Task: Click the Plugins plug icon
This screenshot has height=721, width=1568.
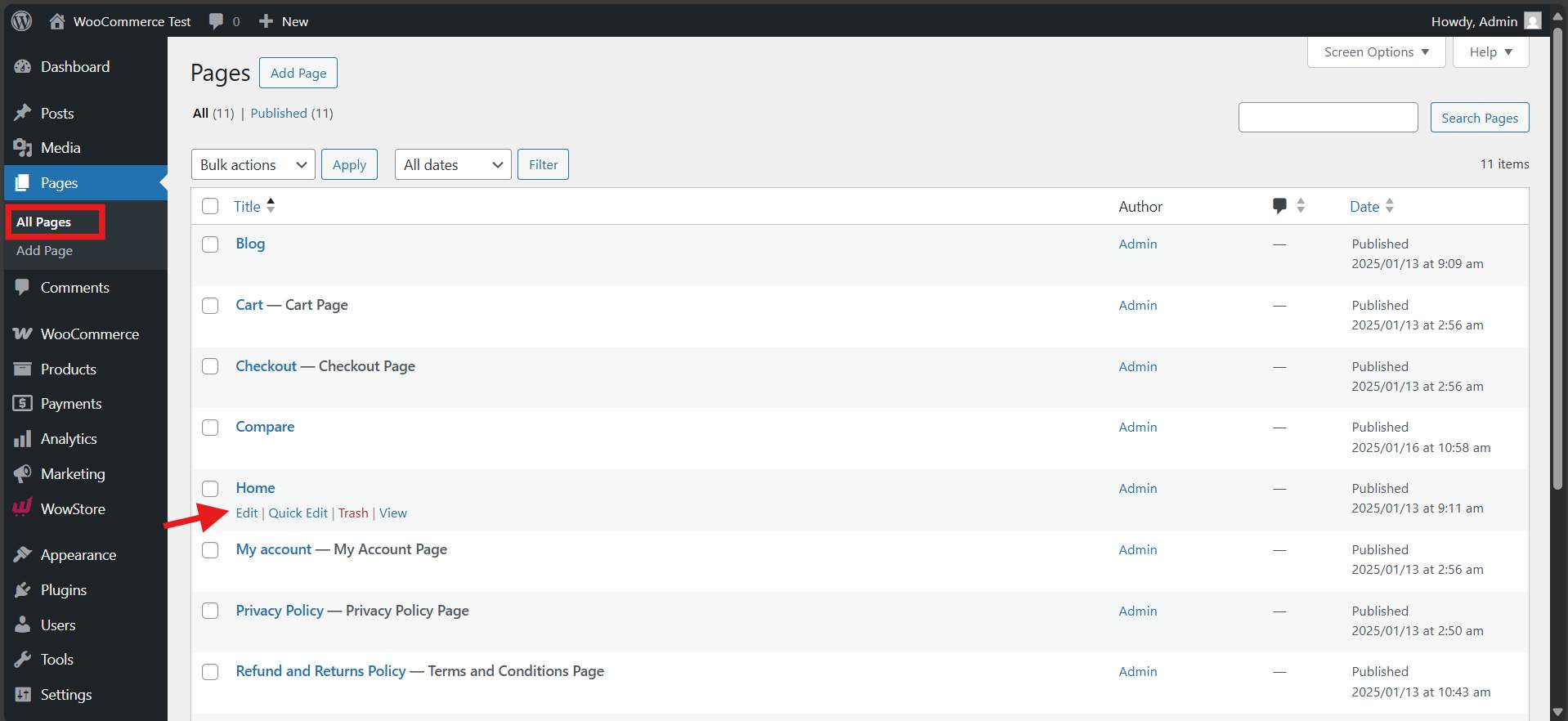Action: click(x=23, y=590)
